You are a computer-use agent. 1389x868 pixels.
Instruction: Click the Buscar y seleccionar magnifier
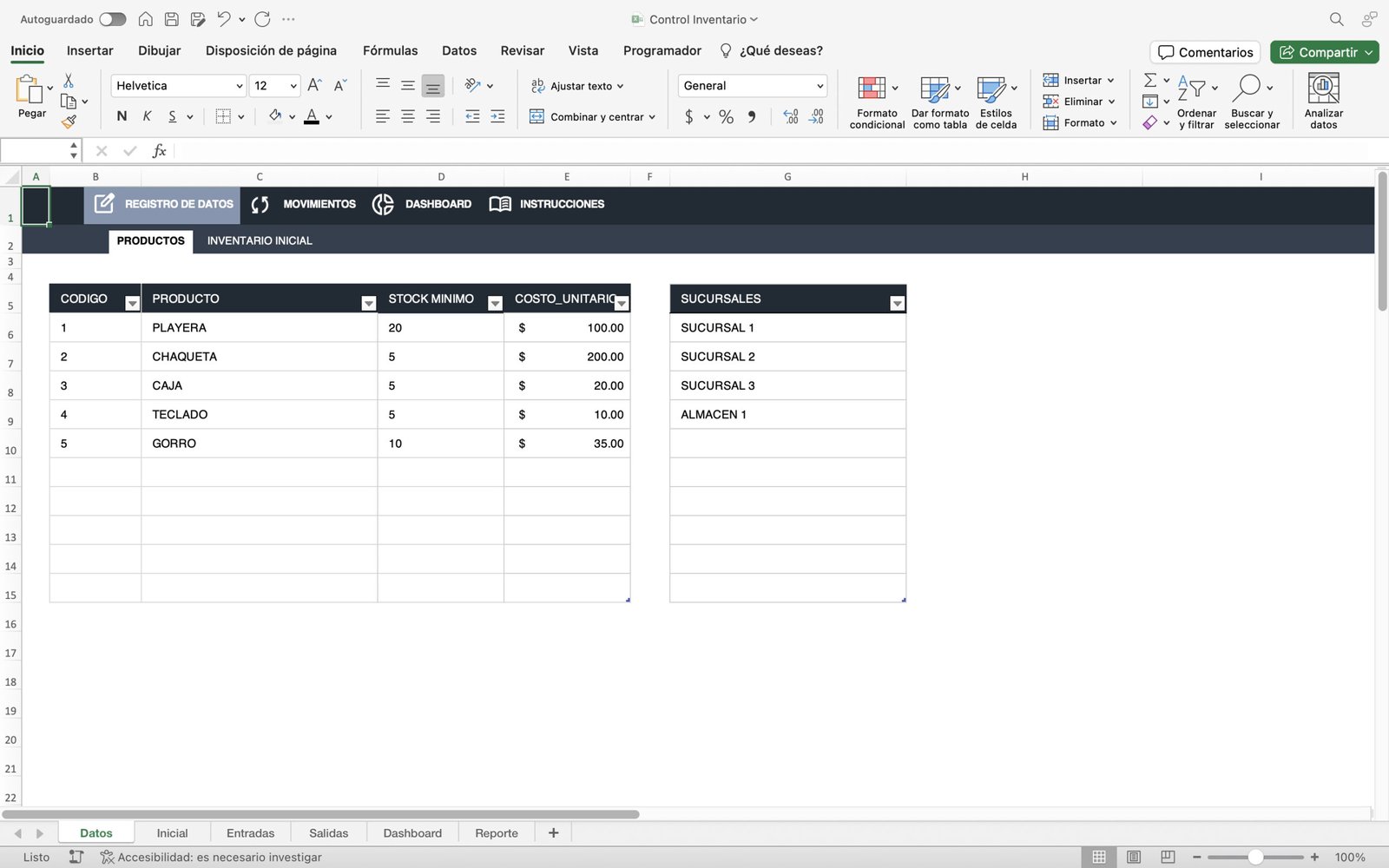1247,88
